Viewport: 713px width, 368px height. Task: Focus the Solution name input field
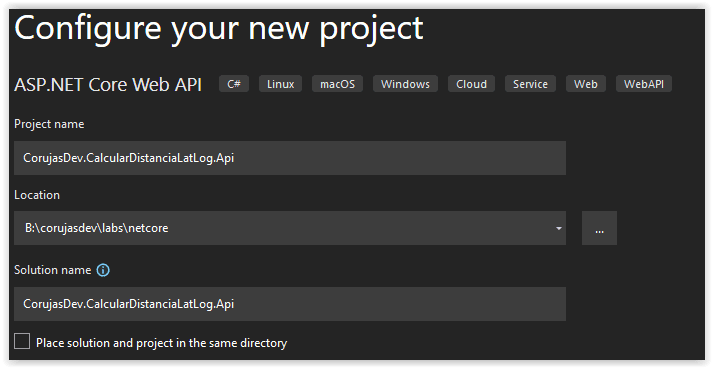click(290, 304)
